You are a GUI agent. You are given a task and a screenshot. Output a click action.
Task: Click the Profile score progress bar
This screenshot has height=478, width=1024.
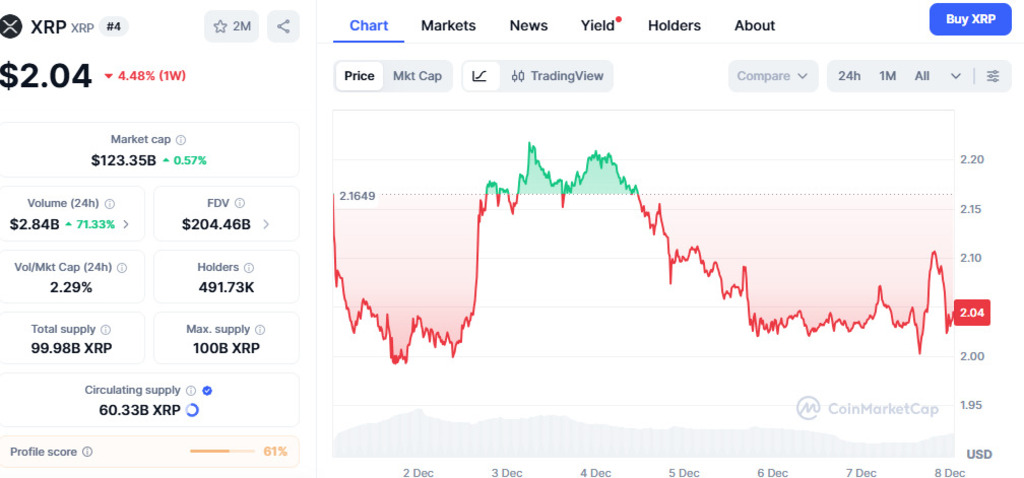point(222,452)
